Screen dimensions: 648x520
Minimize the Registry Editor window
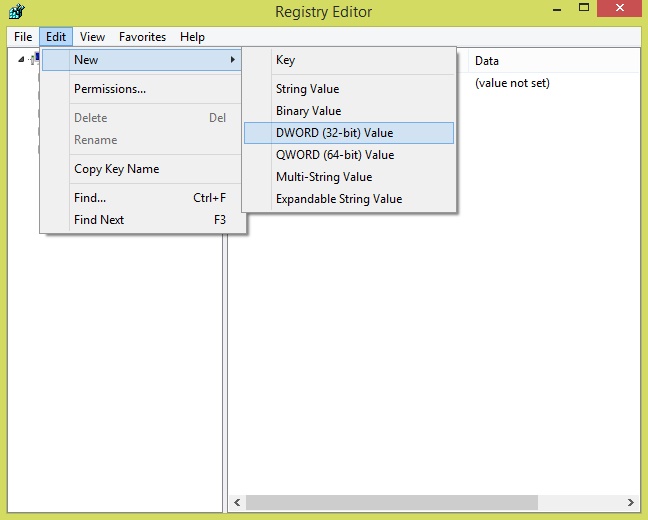pyautogui.click(x=557, y=9)
